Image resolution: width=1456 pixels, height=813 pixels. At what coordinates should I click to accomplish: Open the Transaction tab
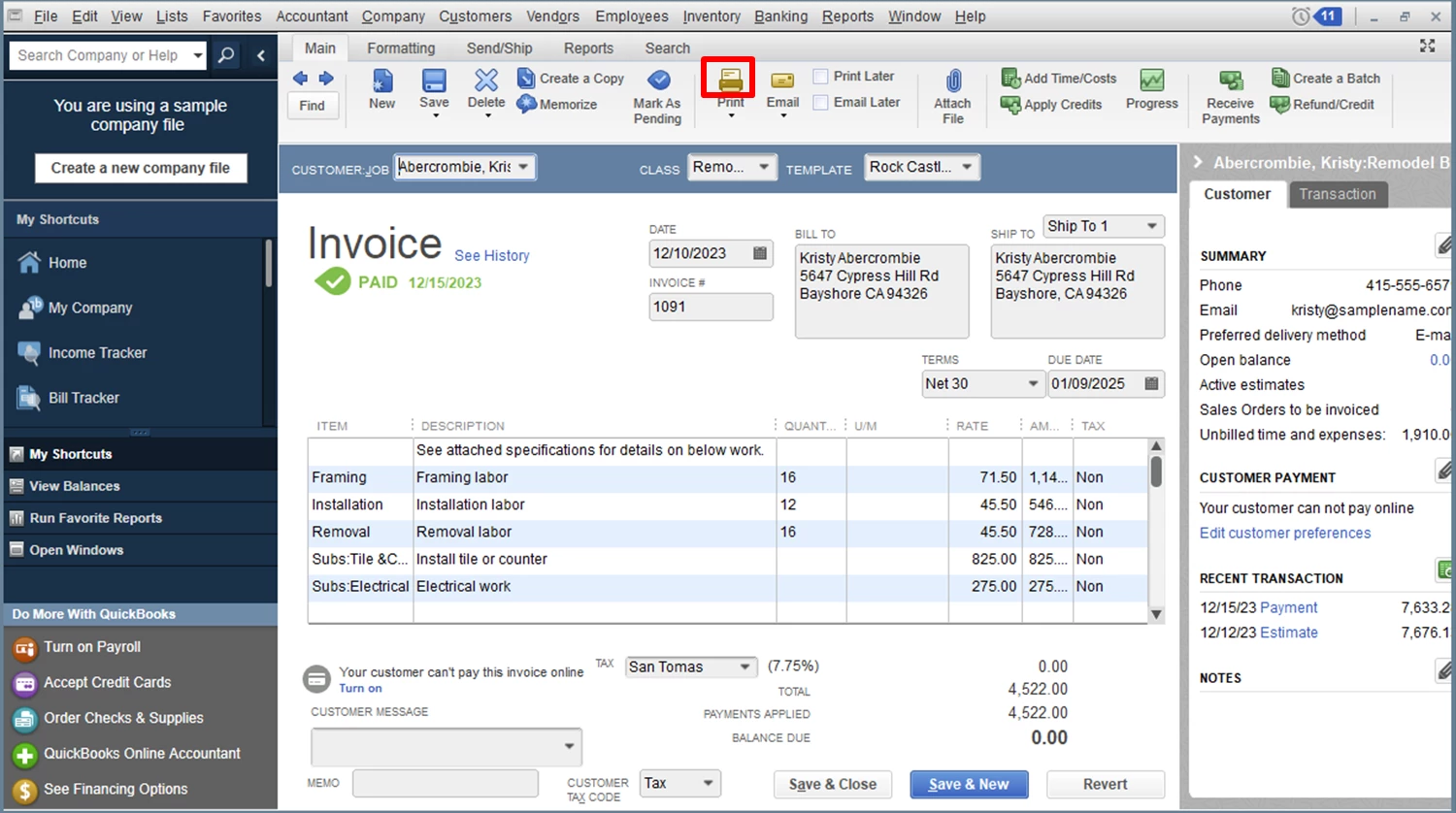pyautogui.click(x=1338, y=194)
